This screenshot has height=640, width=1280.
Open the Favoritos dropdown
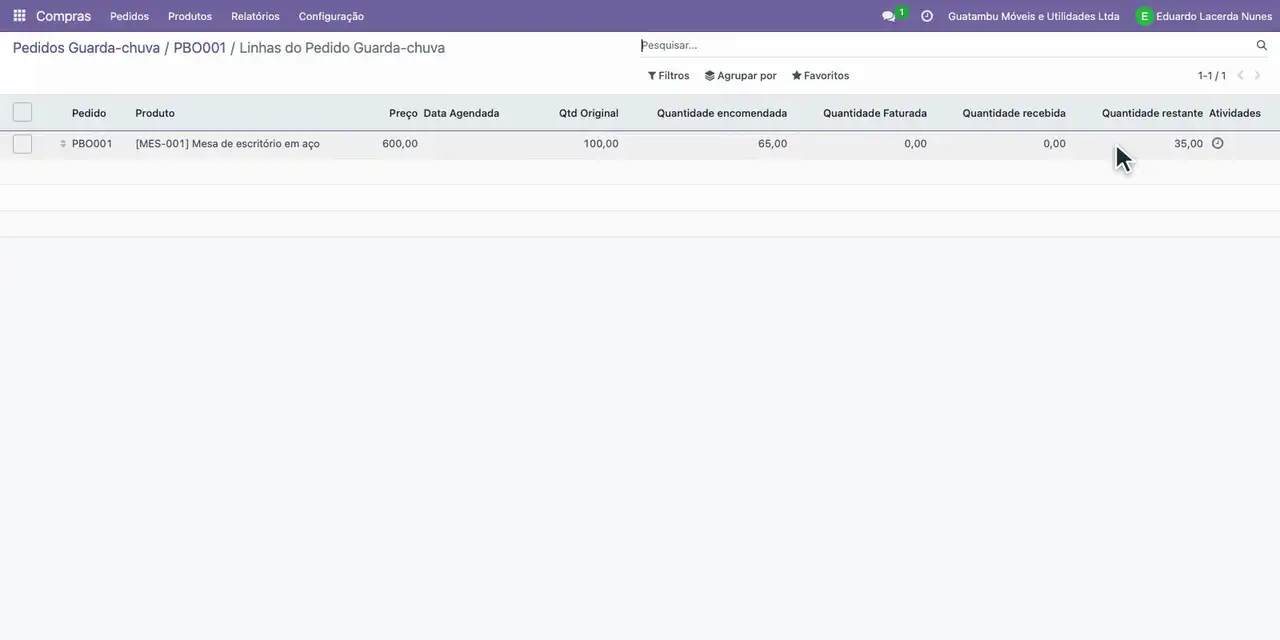click(x=821, y=75)
